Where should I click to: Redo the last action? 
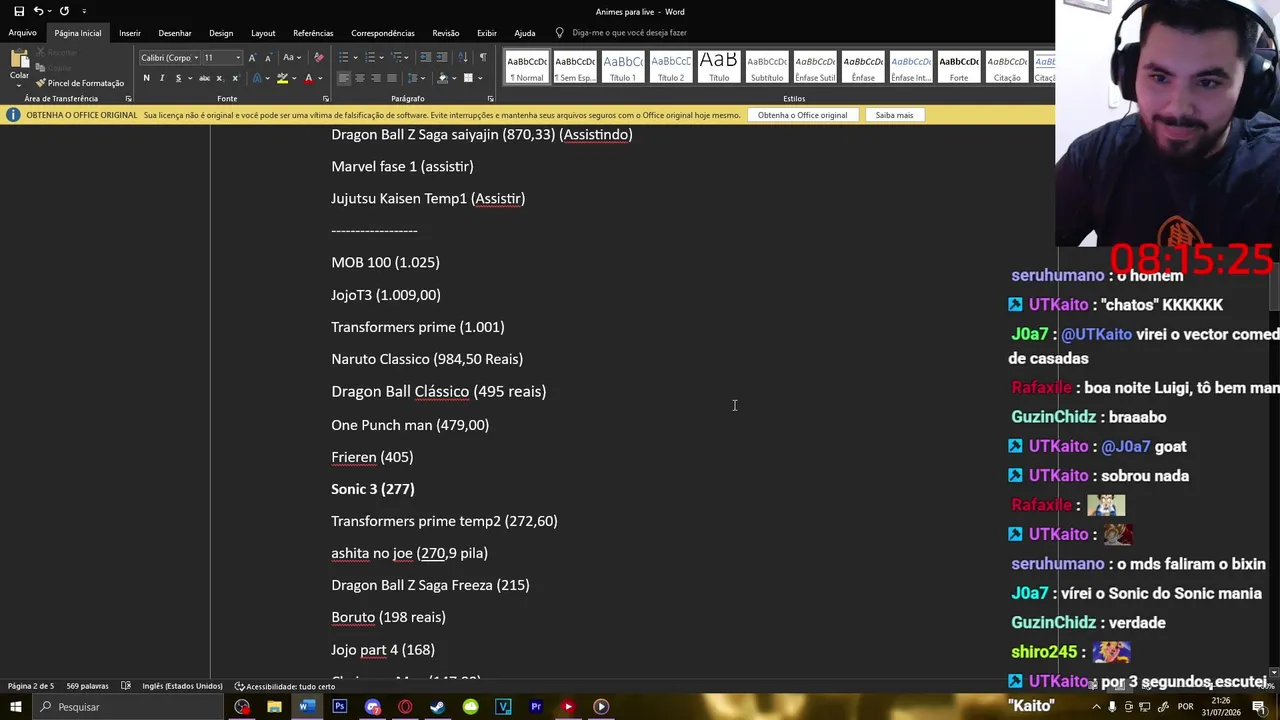pos(64,11)
